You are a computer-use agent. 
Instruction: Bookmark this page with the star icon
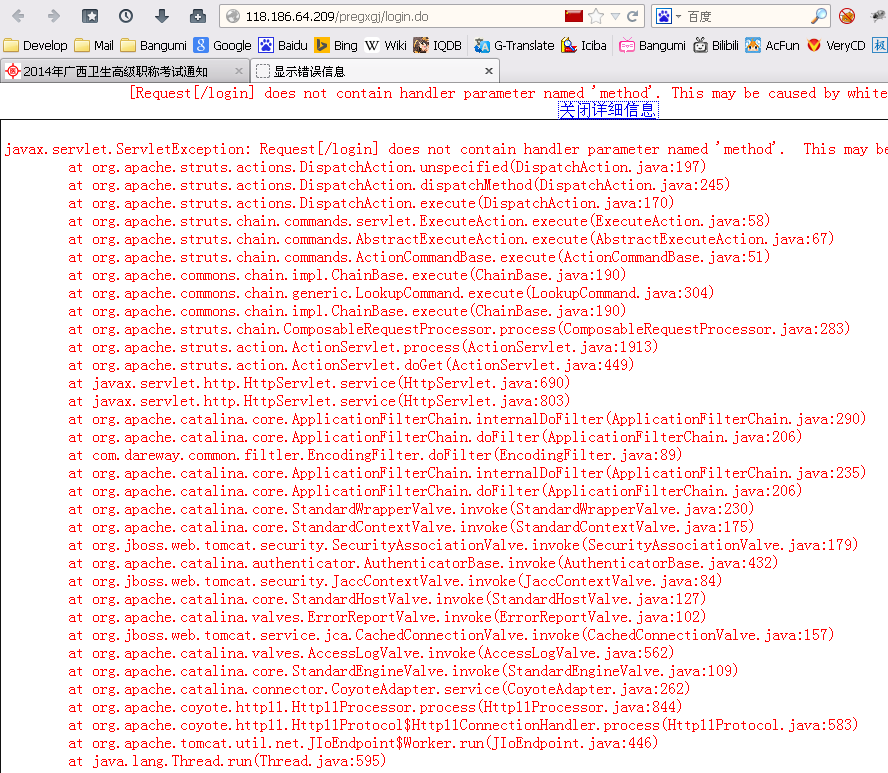tap(596, 16)
